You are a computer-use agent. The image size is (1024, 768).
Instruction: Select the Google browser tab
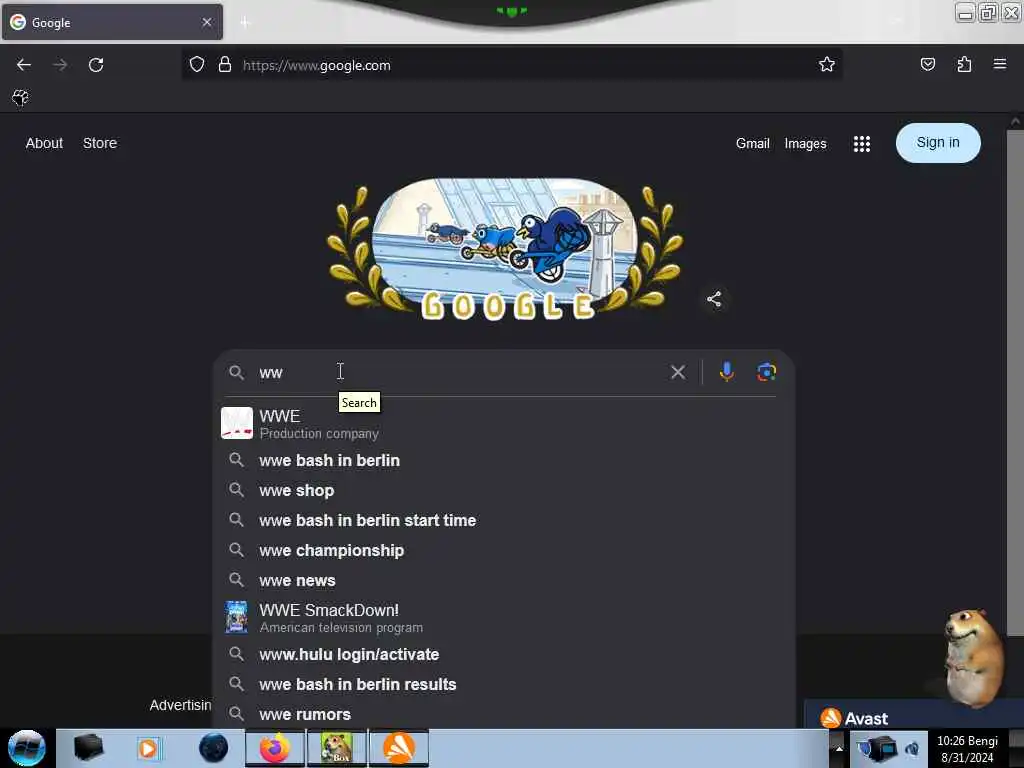pyautogui.click(x=112, y=22)
